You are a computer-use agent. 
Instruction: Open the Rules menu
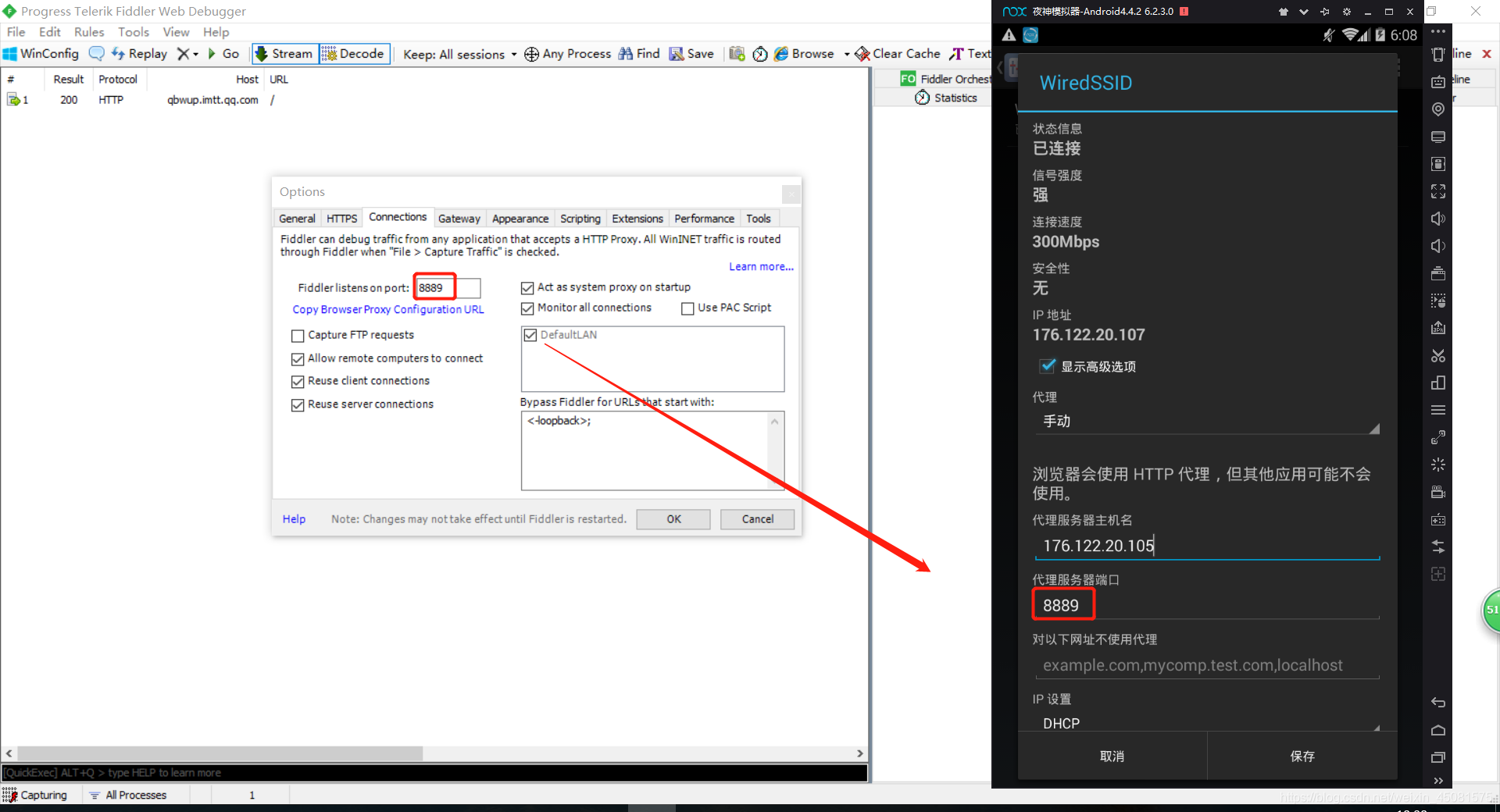(89, 32)
